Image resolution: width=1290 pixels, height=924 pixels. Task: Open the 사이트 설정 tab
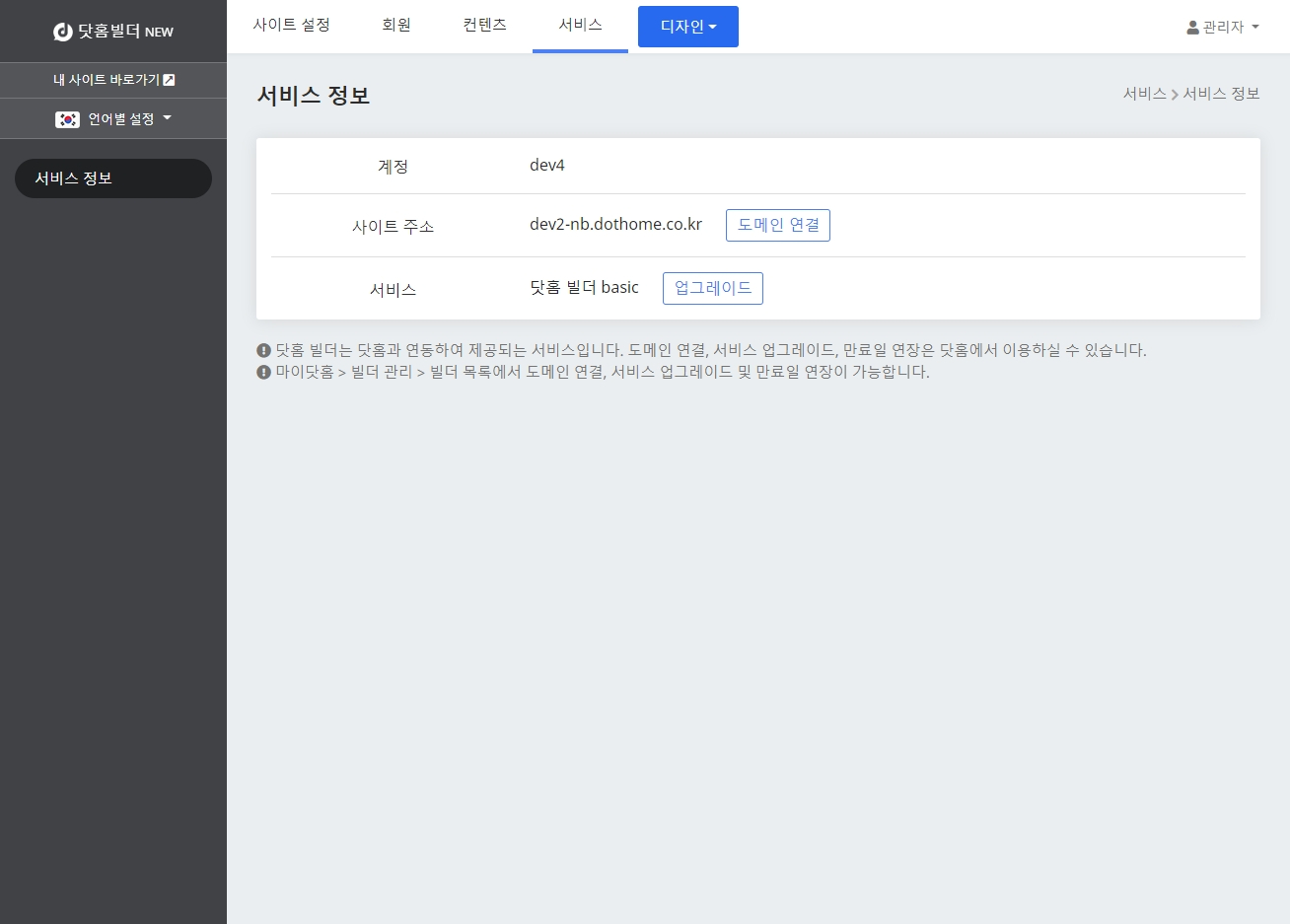click(x=292, y=25)
